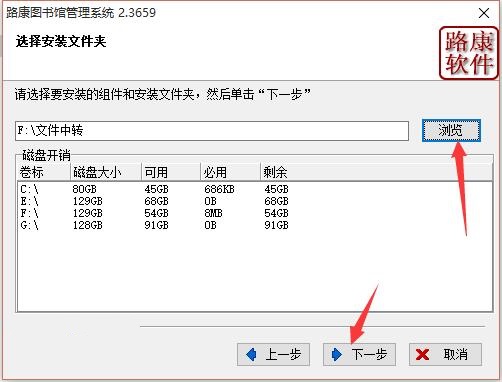
Task: Go to next step with 下一步
Action: tap(359, 354)
